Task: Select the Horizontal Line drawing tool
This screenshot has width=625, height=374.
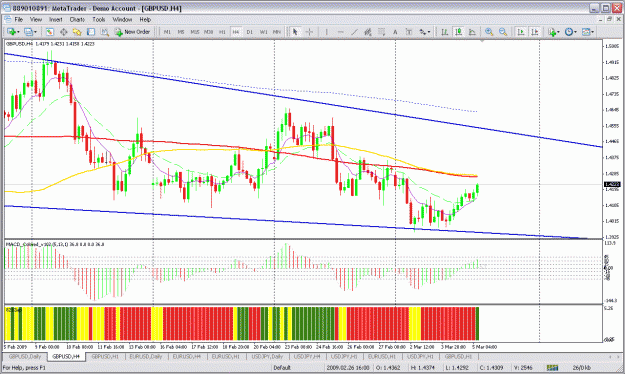Action: (x=340, y=32)
